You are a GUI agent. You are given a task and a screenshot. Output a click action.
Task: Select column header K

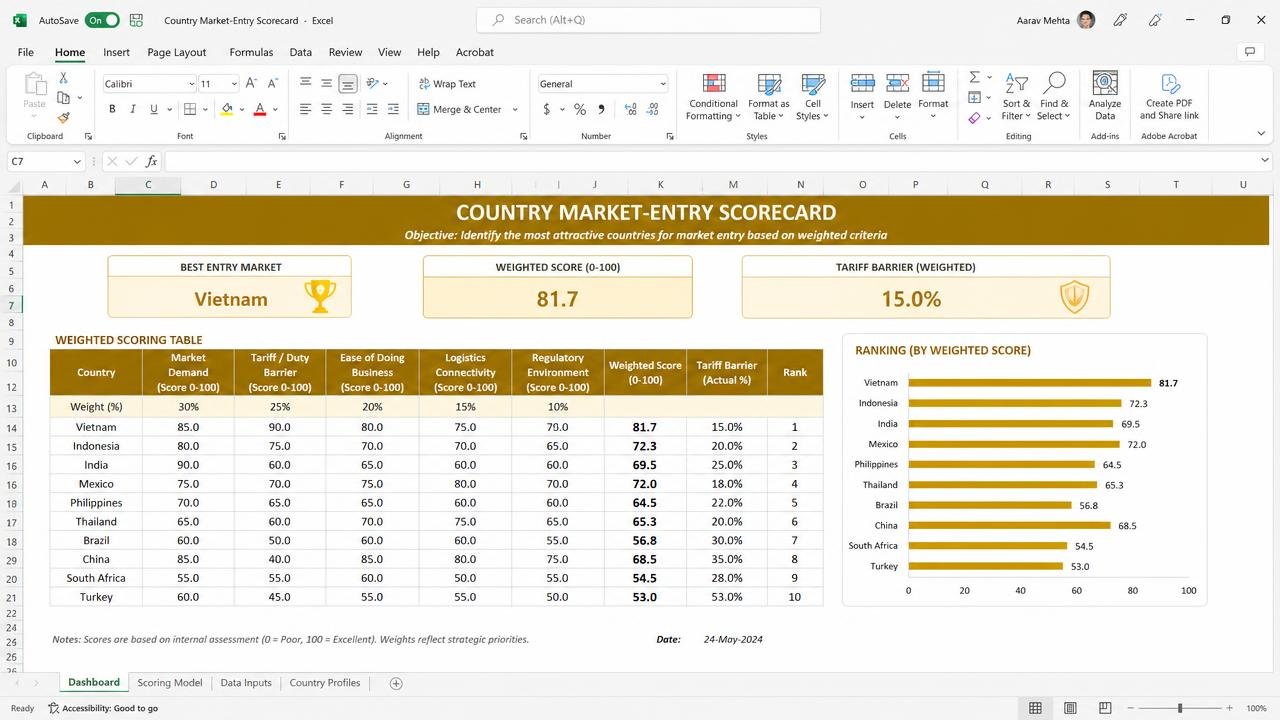pos(660,184)
